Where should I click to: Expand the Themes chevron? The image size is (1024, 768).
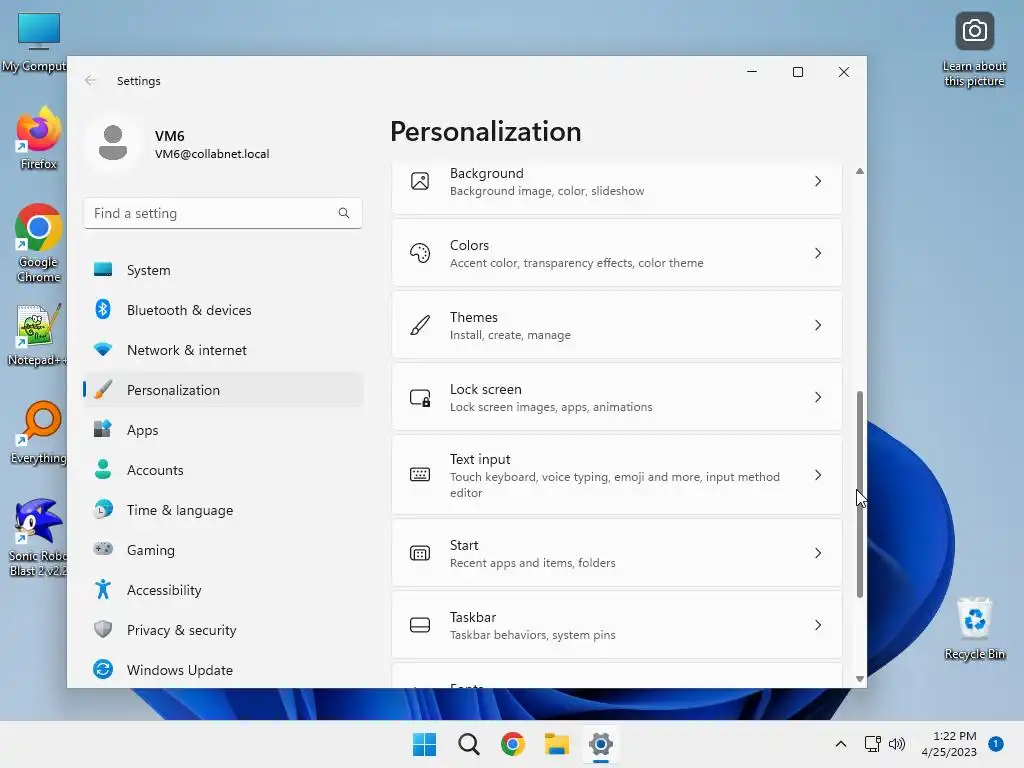pos(818,325)
